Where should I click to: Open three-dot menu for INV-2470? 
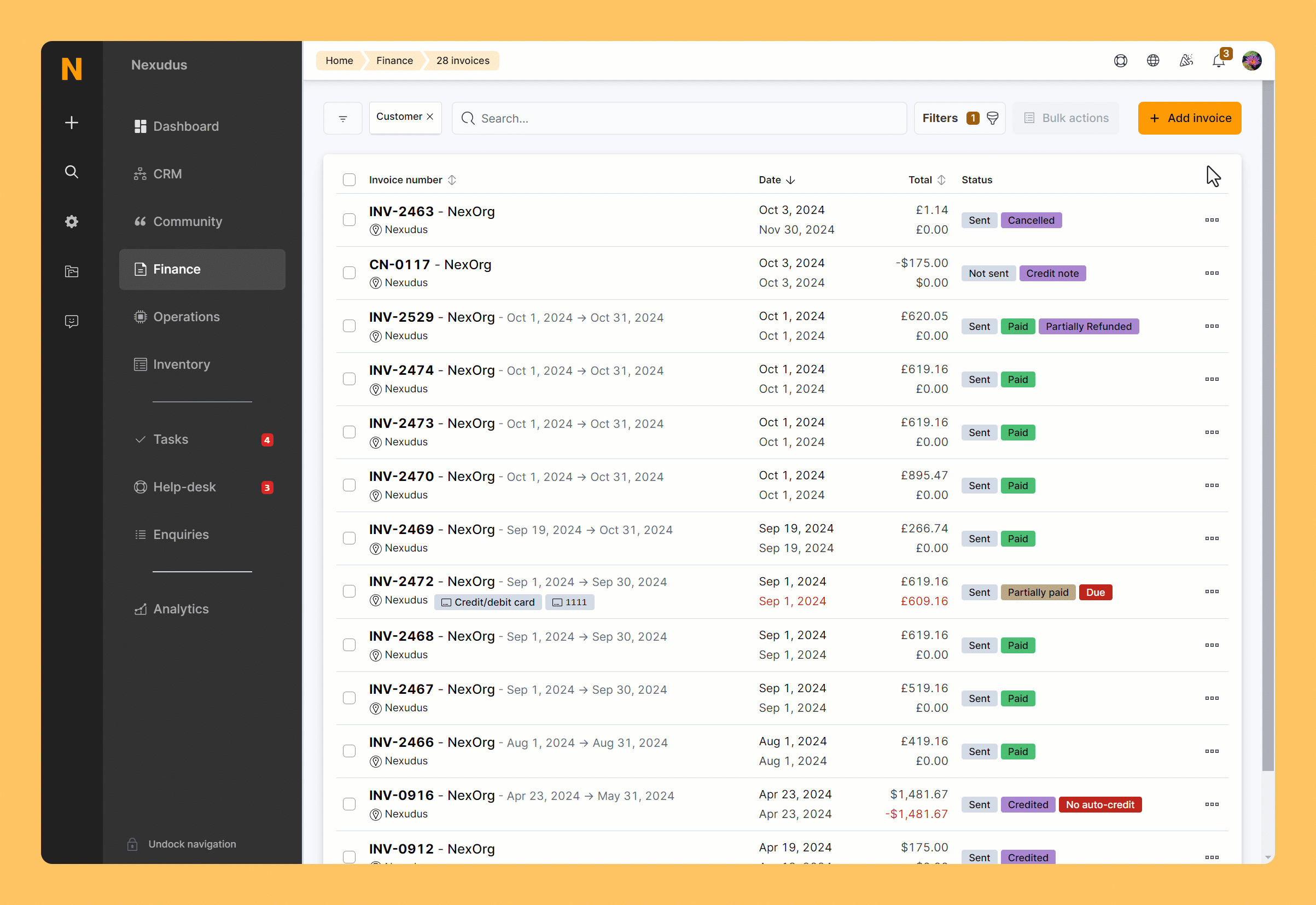[1212, 485]
